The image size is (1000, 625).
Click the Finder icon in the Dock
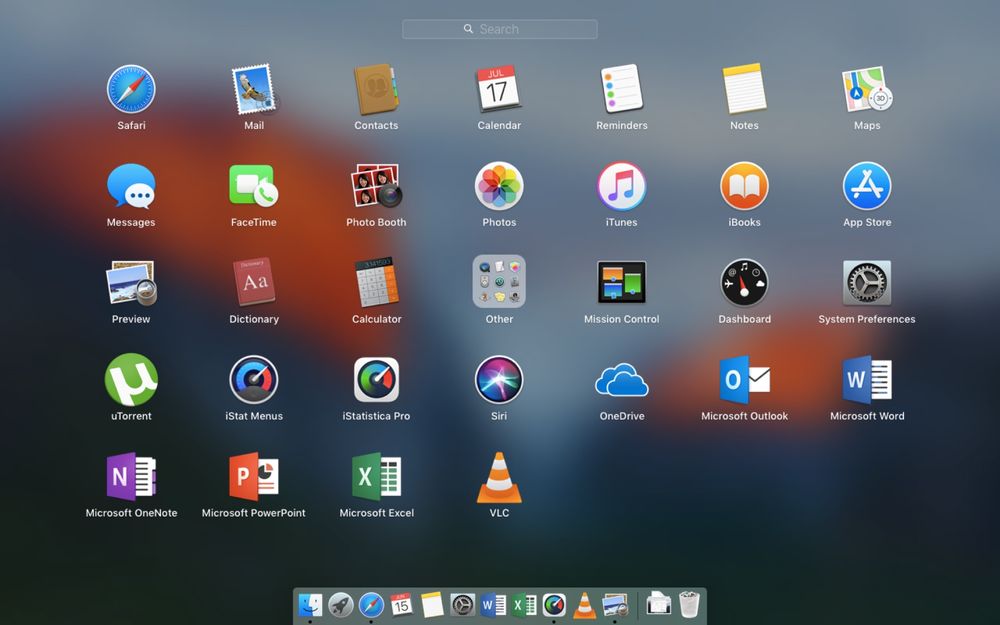click(x=311, y=605)
